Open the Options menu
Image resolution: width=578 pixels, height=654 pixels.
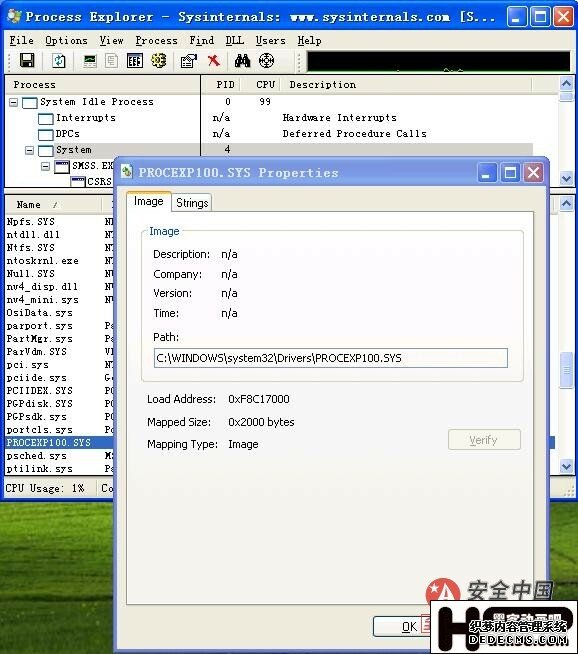(66, 40)
